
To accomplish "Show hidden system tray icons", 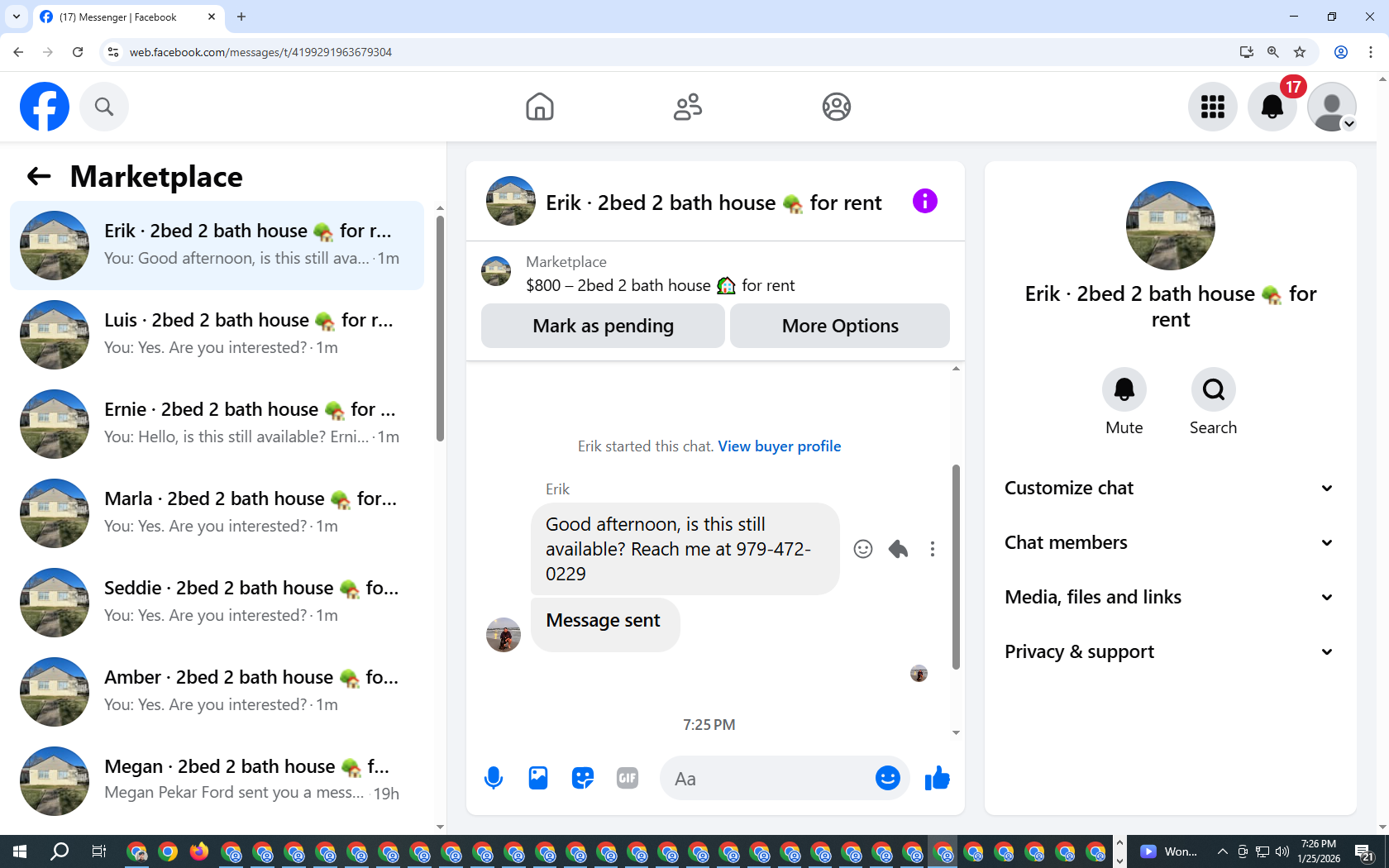I will pos(1223,851).
